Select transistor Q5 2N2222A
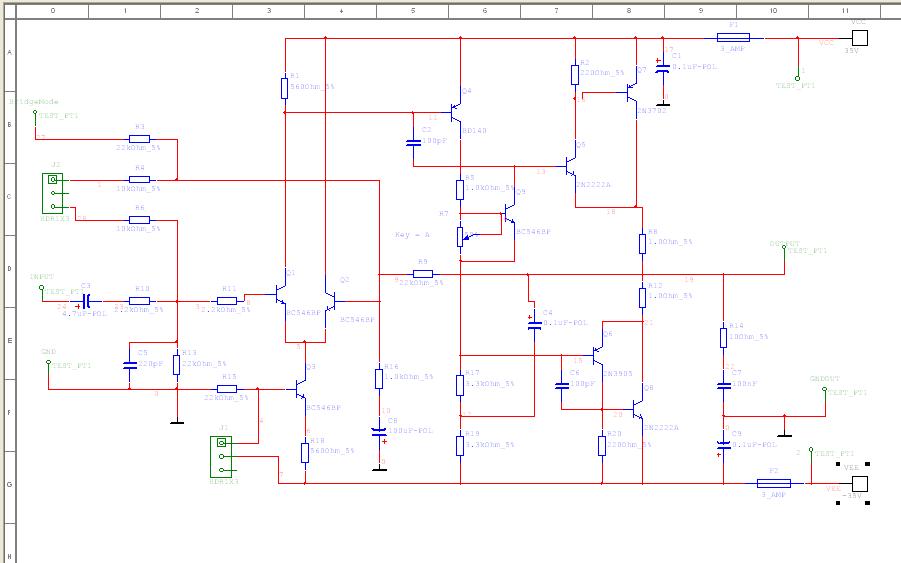This screenshot has height=563, width=901. (570, 166)
